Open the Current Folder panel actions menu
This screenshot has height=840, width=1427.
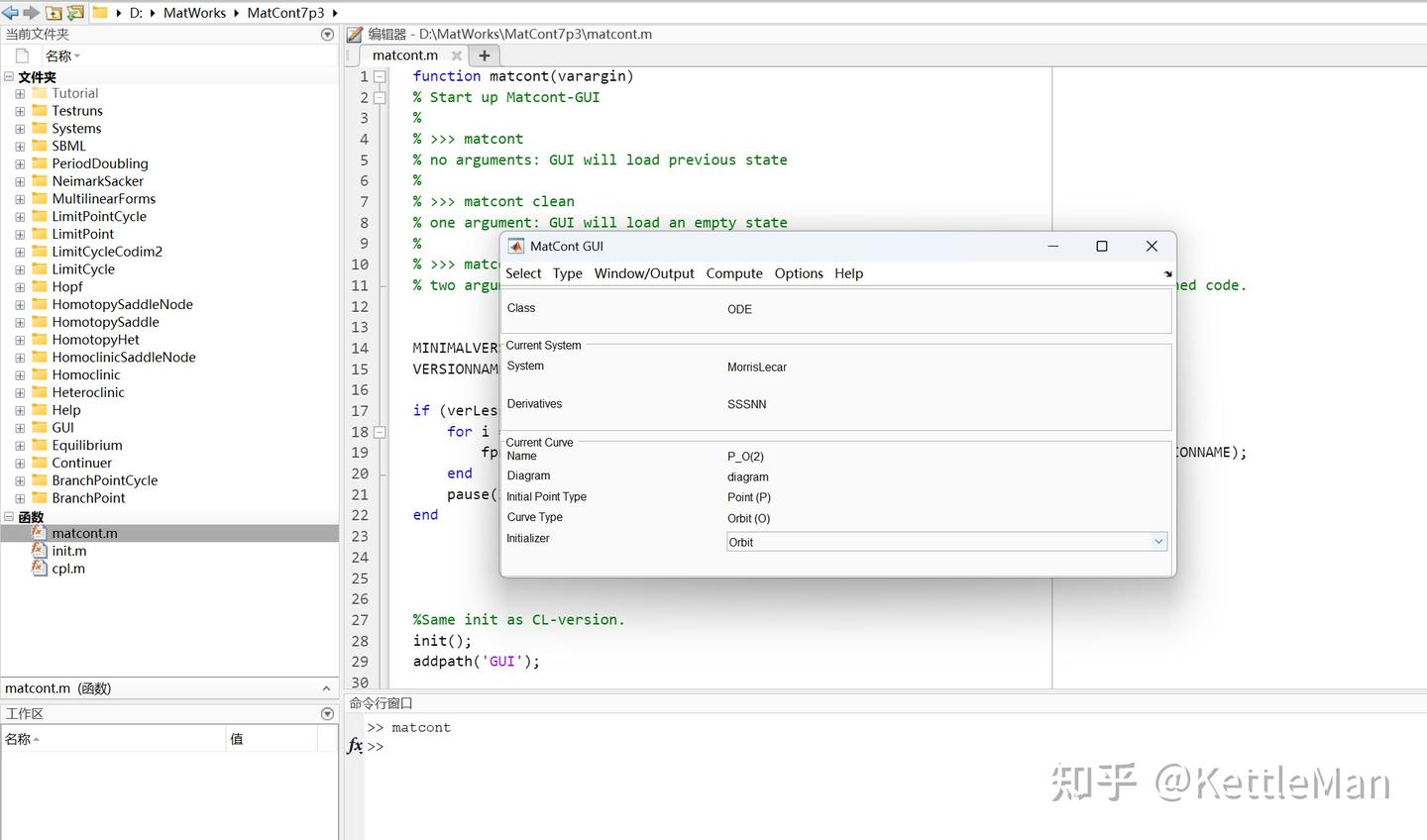click(x=328, y=35)
